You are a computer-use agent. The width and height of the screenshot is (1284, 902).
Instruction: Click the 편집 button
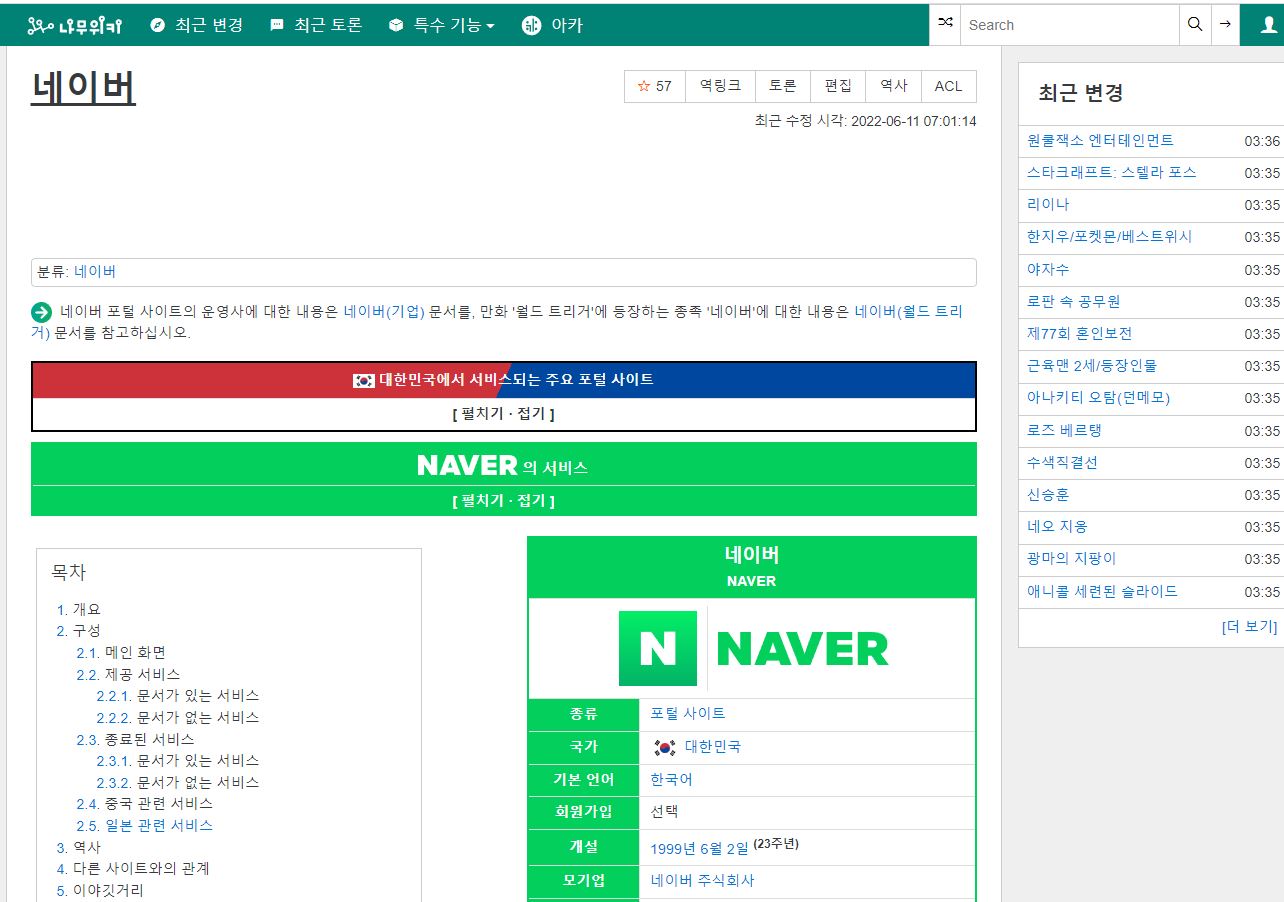[x=838, y=86]
